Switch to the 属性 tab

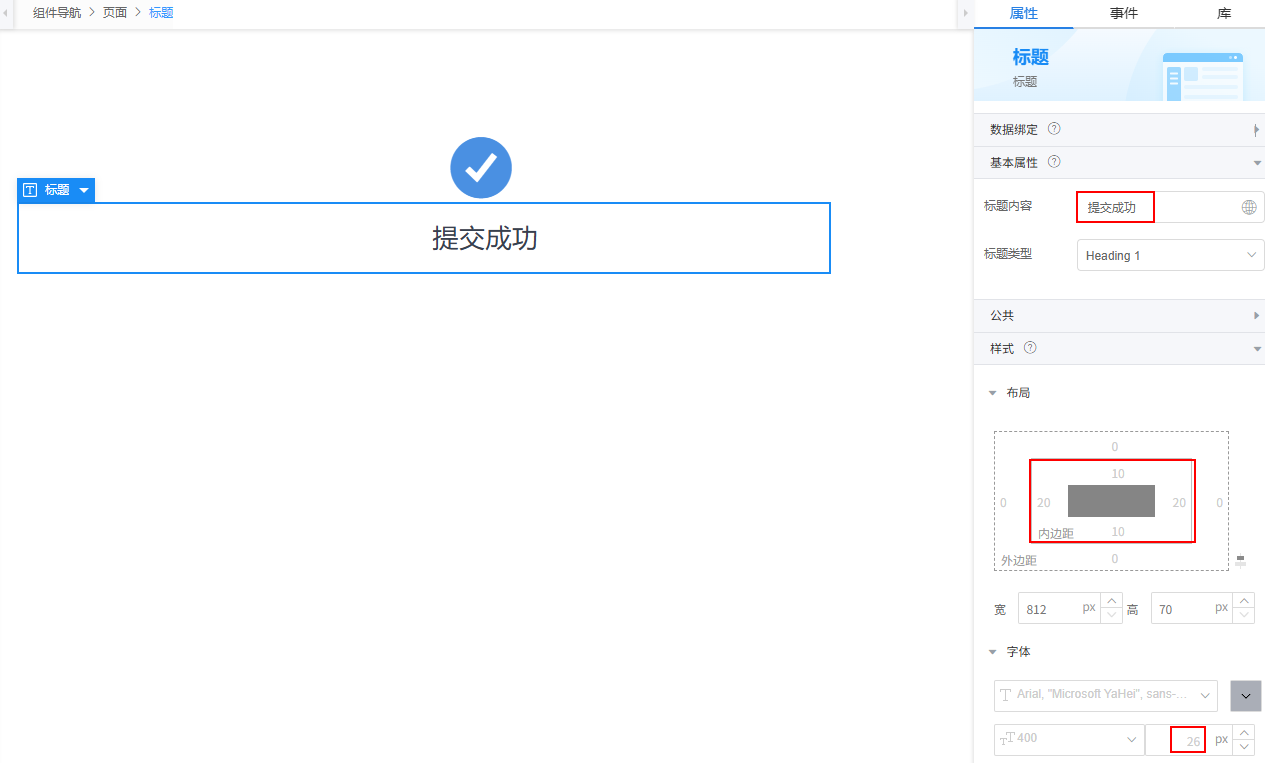tap(1023, 14)
